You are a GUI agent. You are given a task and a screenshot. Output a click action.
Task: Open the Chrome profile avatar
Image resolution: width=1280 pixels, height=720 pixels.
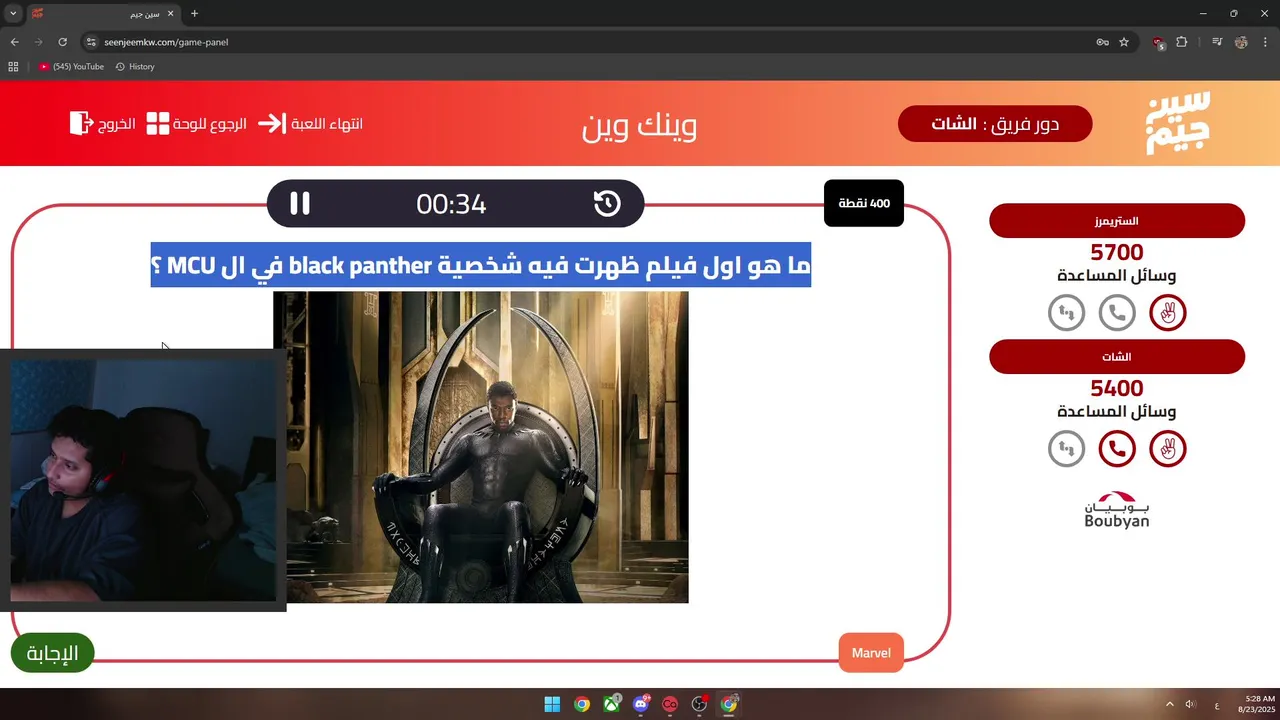pos(1241,42)
